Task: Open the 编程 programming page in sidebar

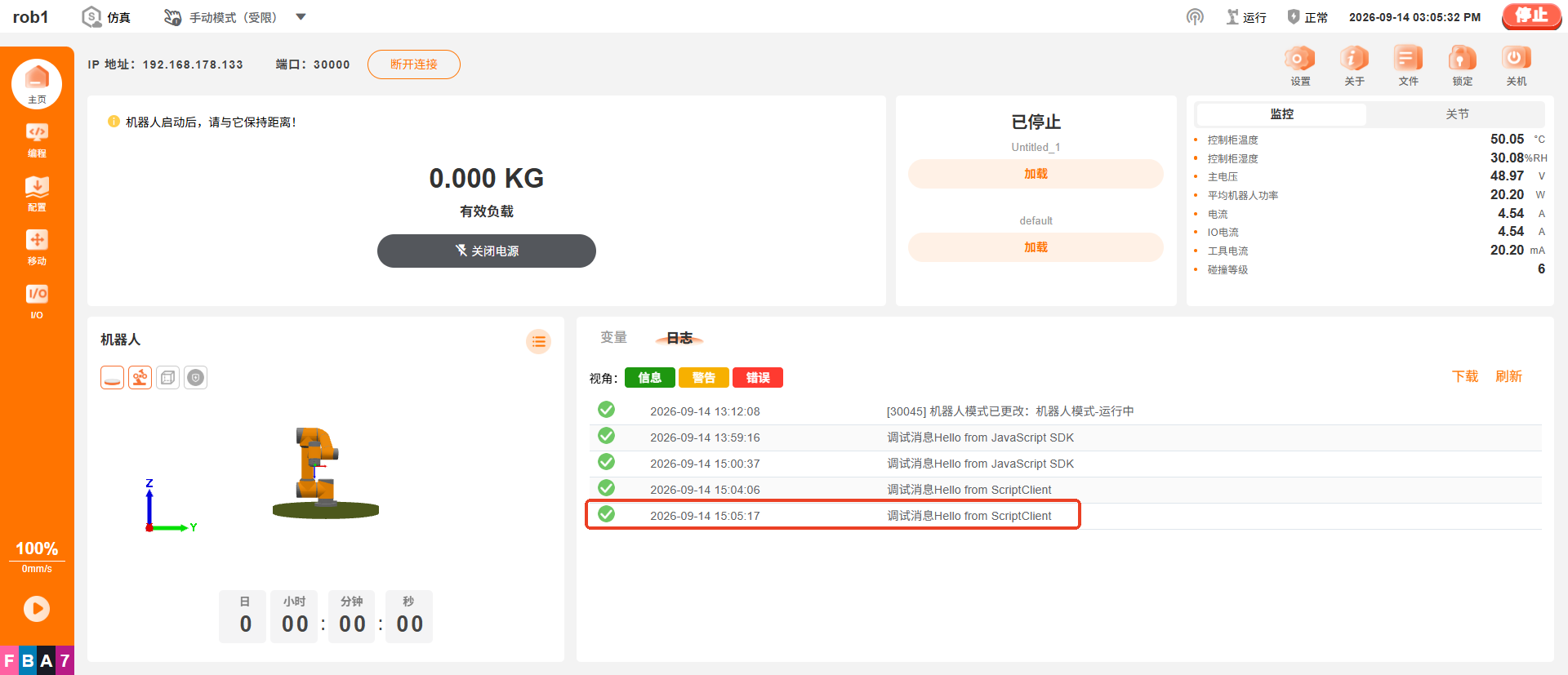Action: pyautogui.click(x=37, y=140)
